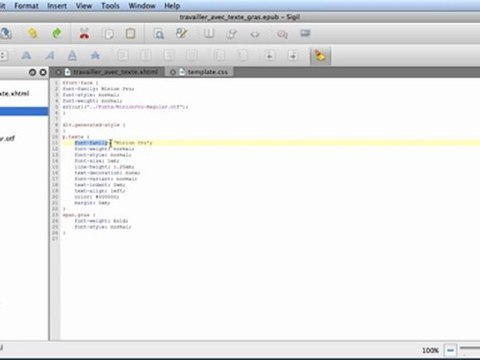
Task: Click line 24 "font-weight: bold;"
Action: click(x=101, y=221)
